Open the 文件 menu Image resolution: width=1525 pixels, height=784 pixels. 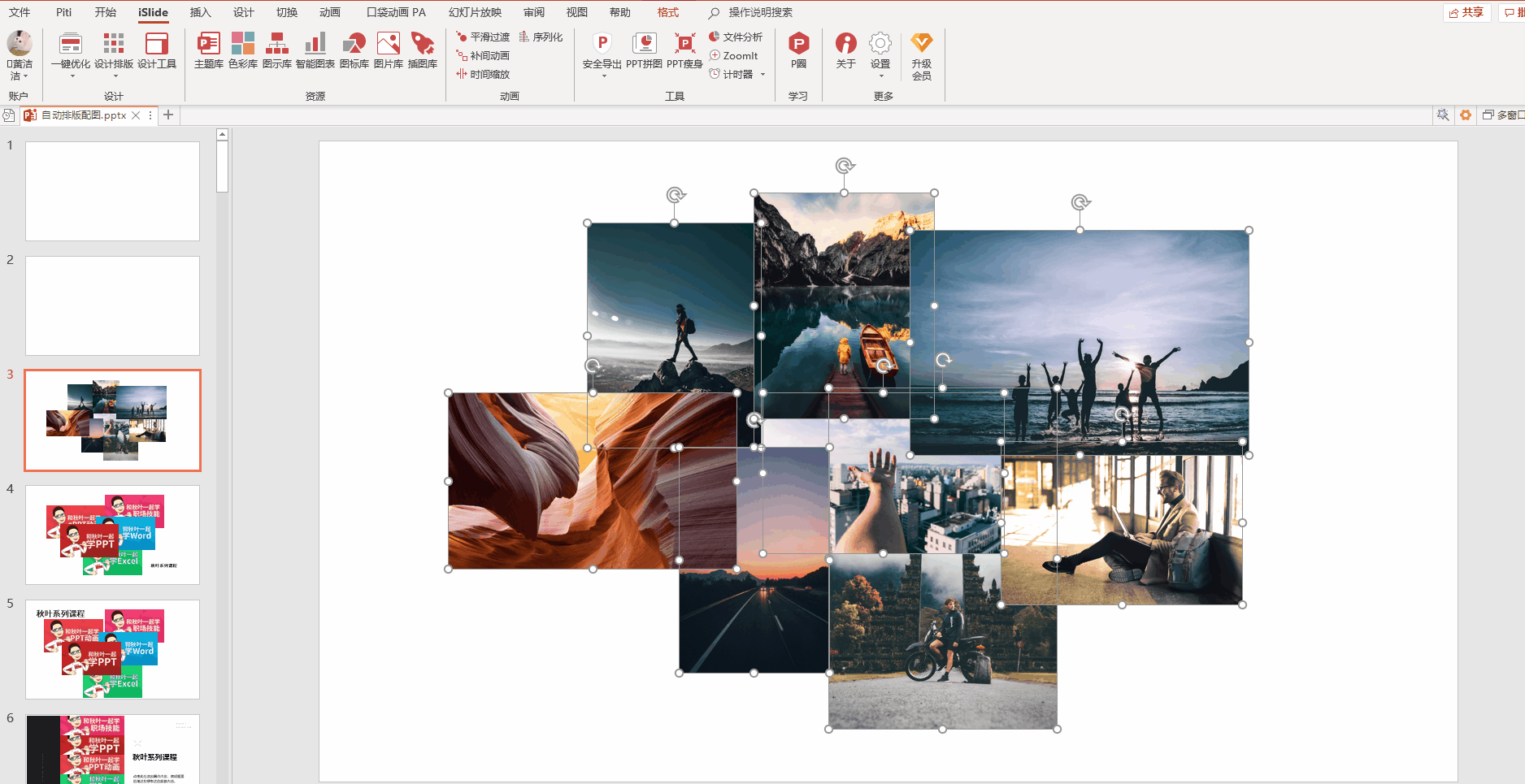click(x=20, y=12)
